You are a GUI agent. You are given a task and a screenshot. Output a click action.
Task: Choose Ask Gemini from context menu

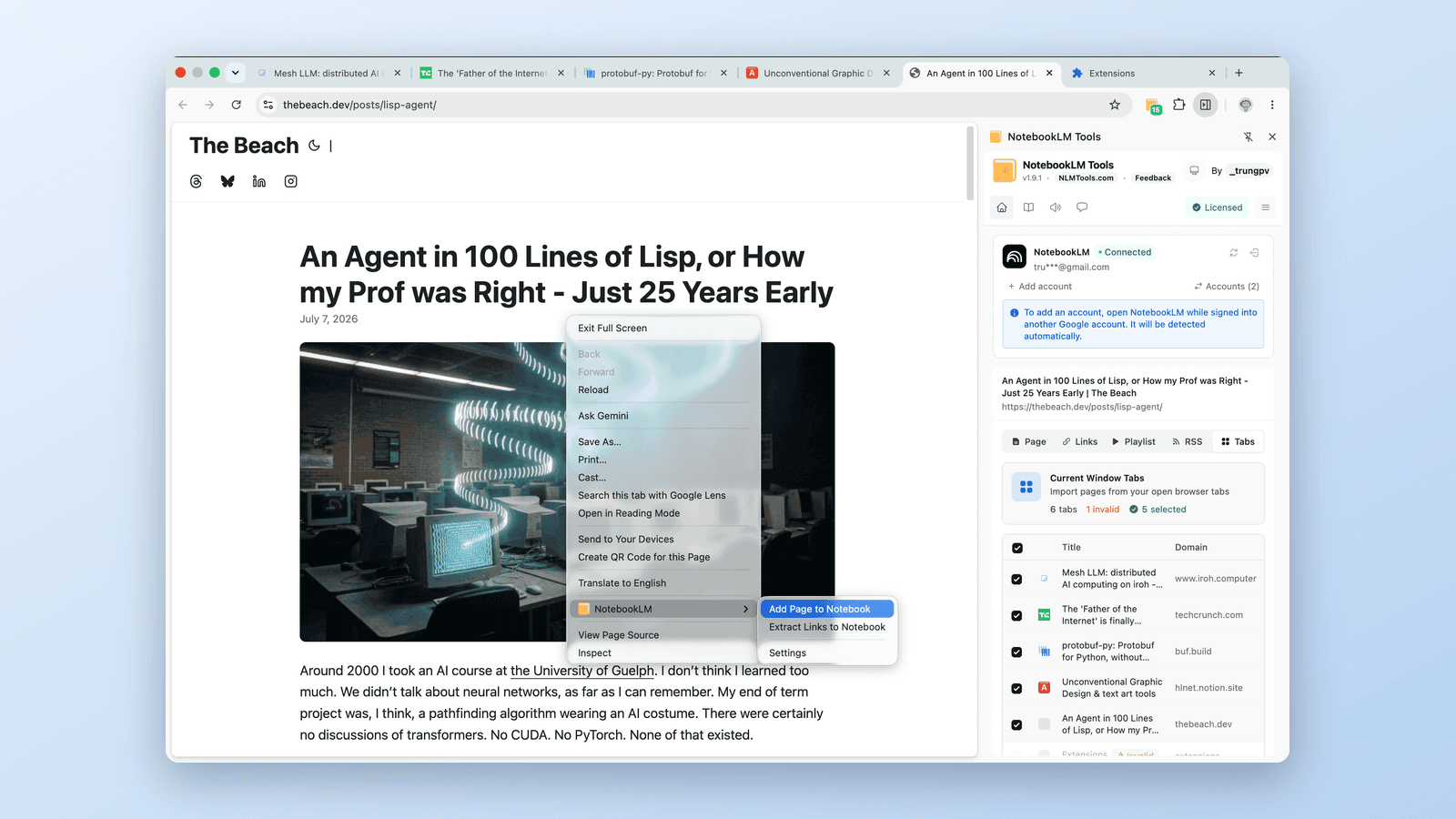pyautogui.click(x=664, y=416)
